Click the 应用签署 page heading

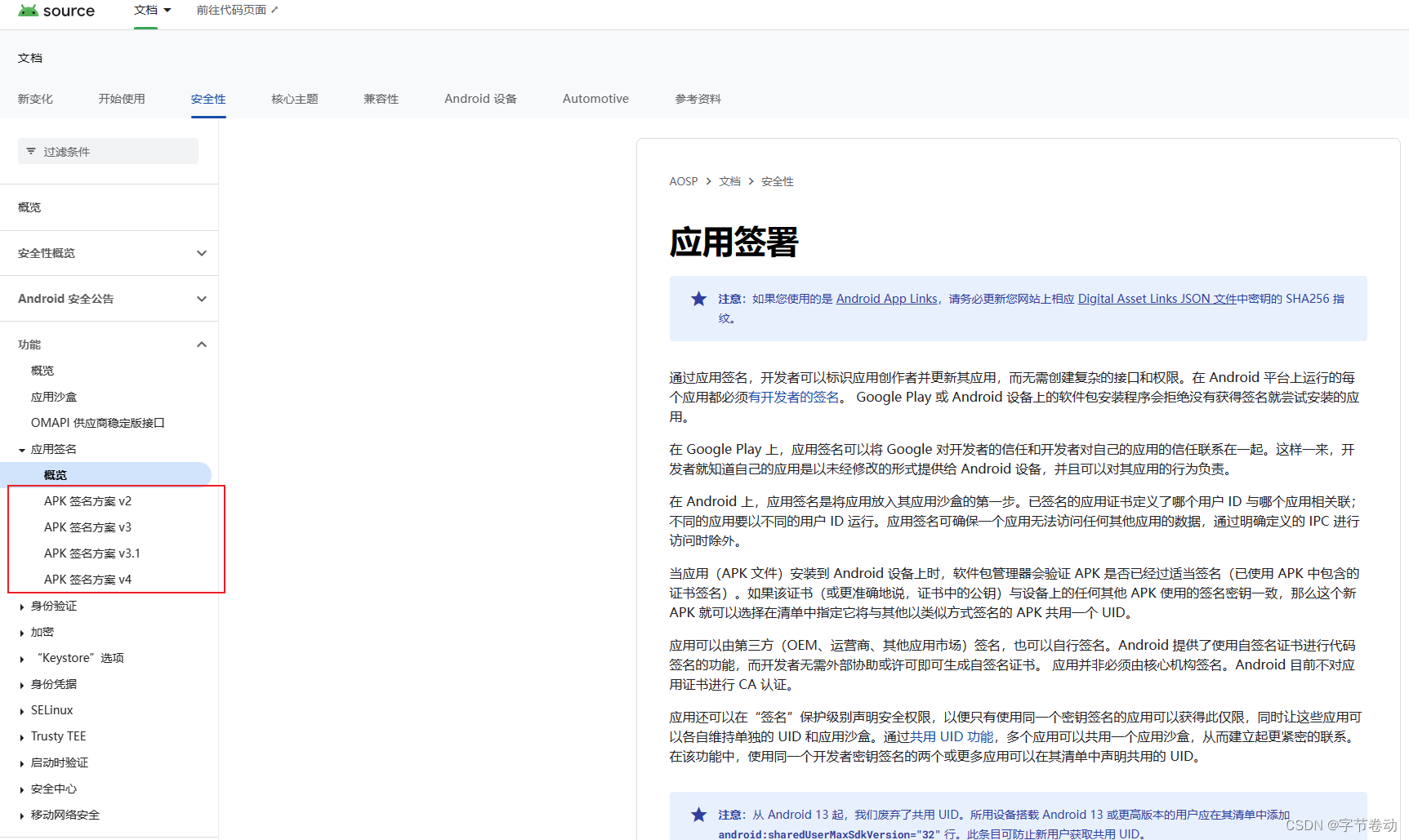tap(733, 242)
